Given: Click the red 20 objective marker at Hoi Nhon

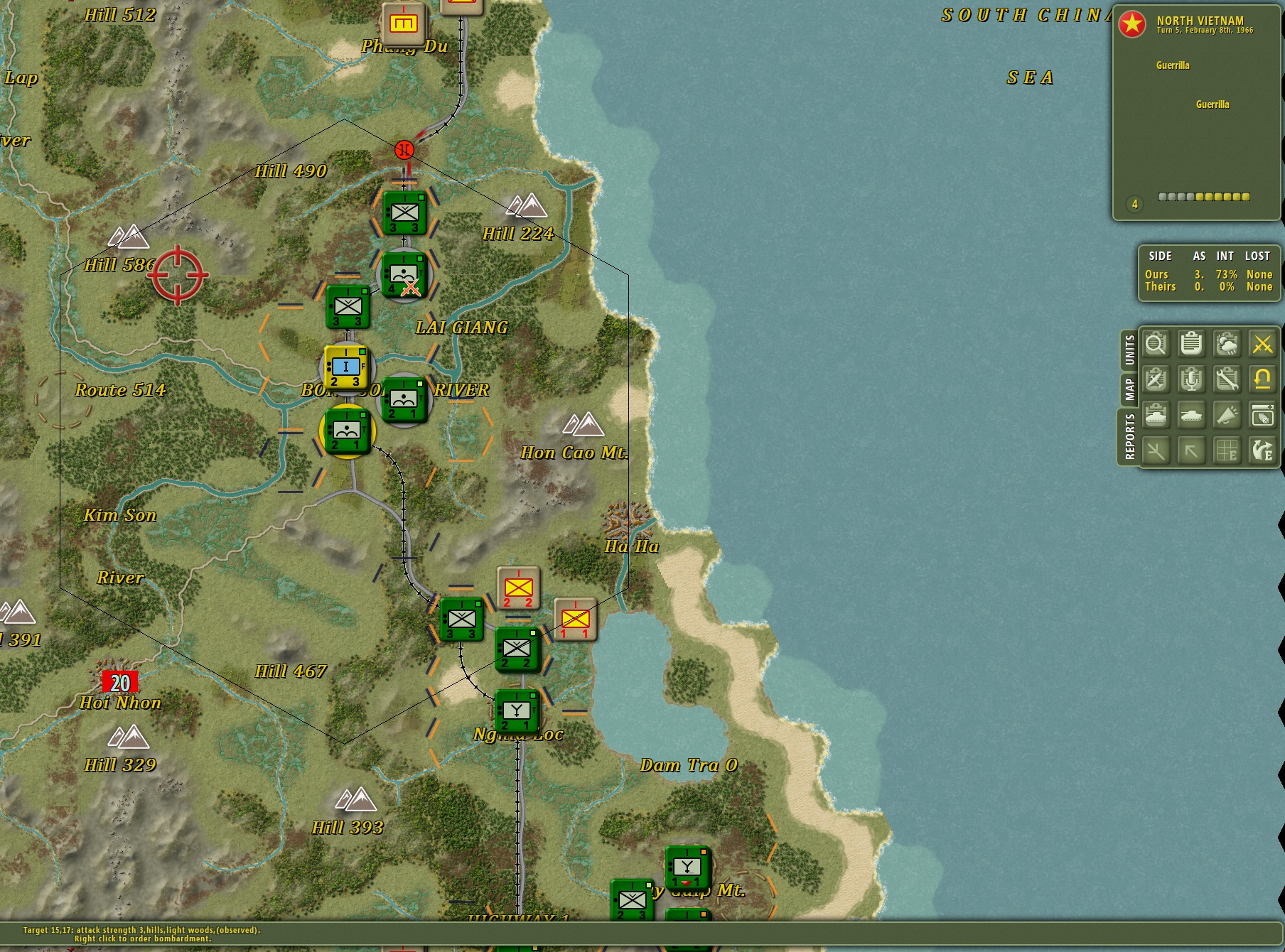Looking at the screenshot, I should [x=119, y=682].
